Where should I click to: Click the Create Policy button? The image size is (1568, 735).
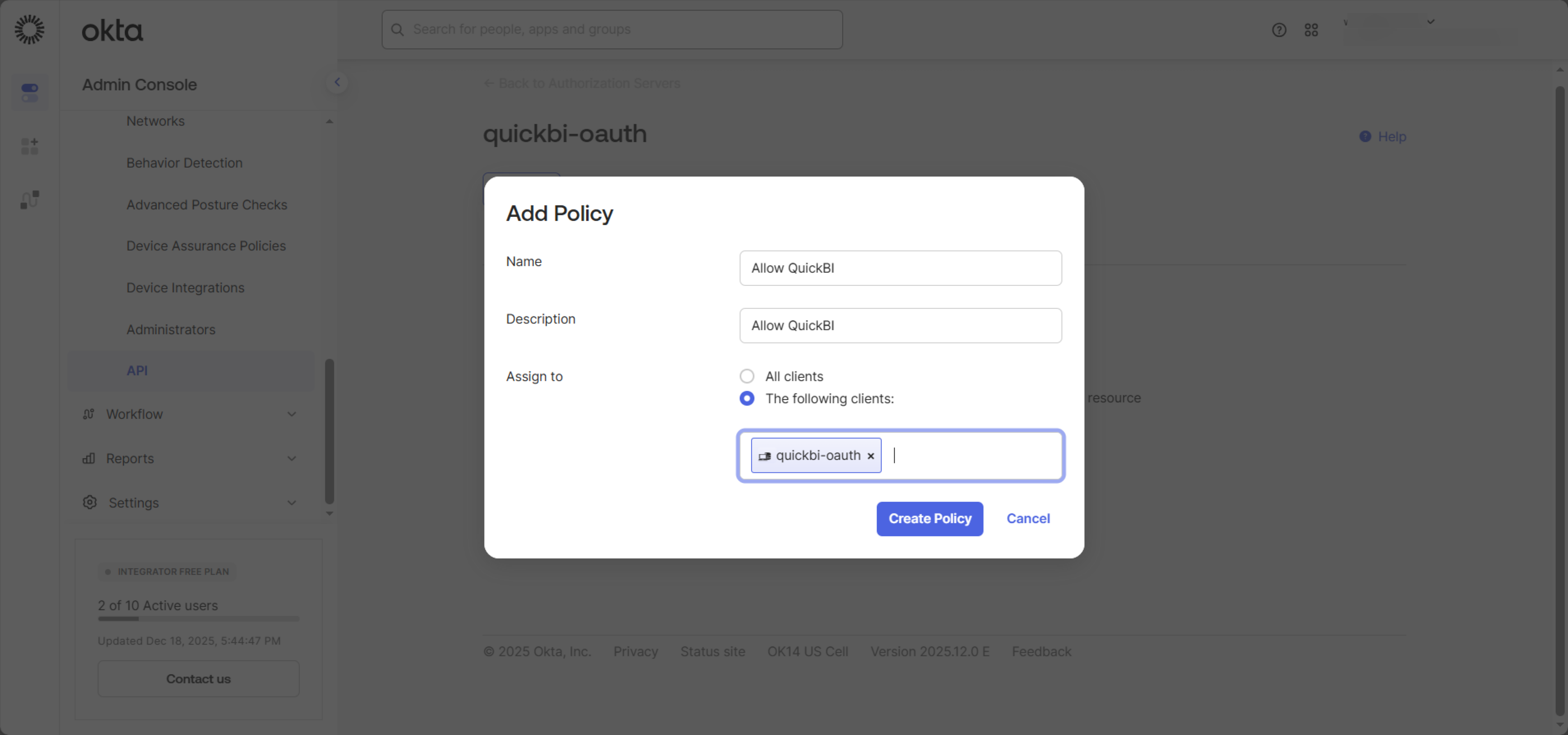point(929,519)
